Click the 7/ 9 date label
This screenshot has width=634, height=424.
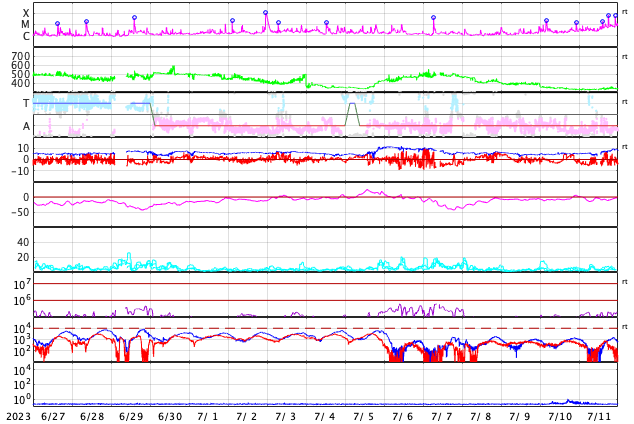pos(520,417)
